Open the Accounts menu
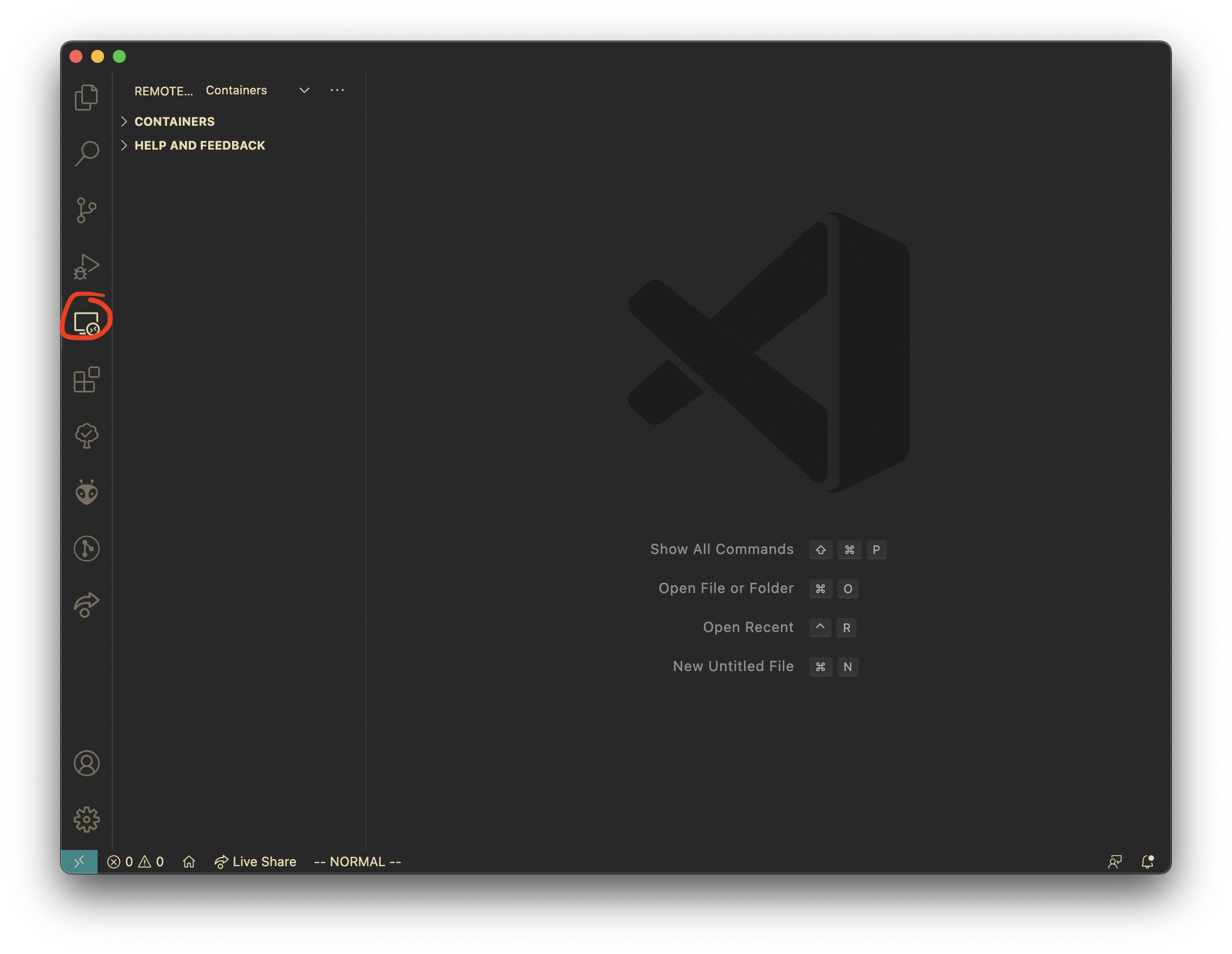 pyautogui.click(x=86, y=764)
